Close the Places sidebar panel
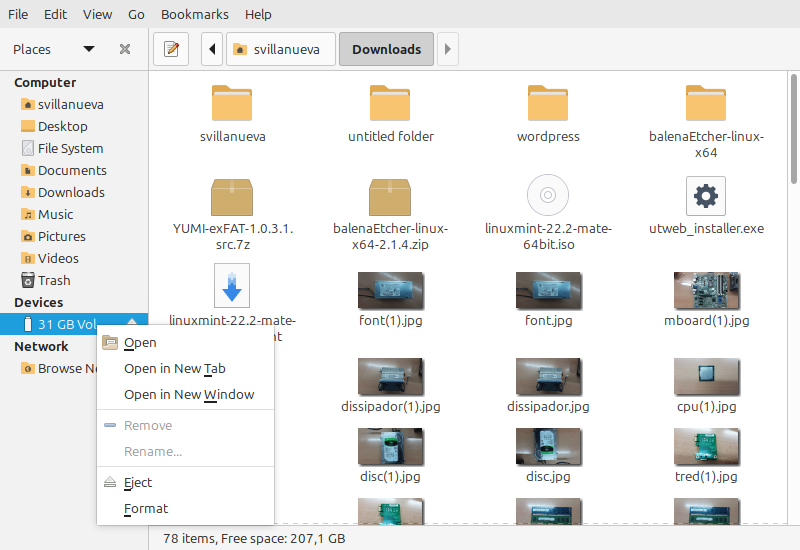800x550 pixels. [125, 49]
